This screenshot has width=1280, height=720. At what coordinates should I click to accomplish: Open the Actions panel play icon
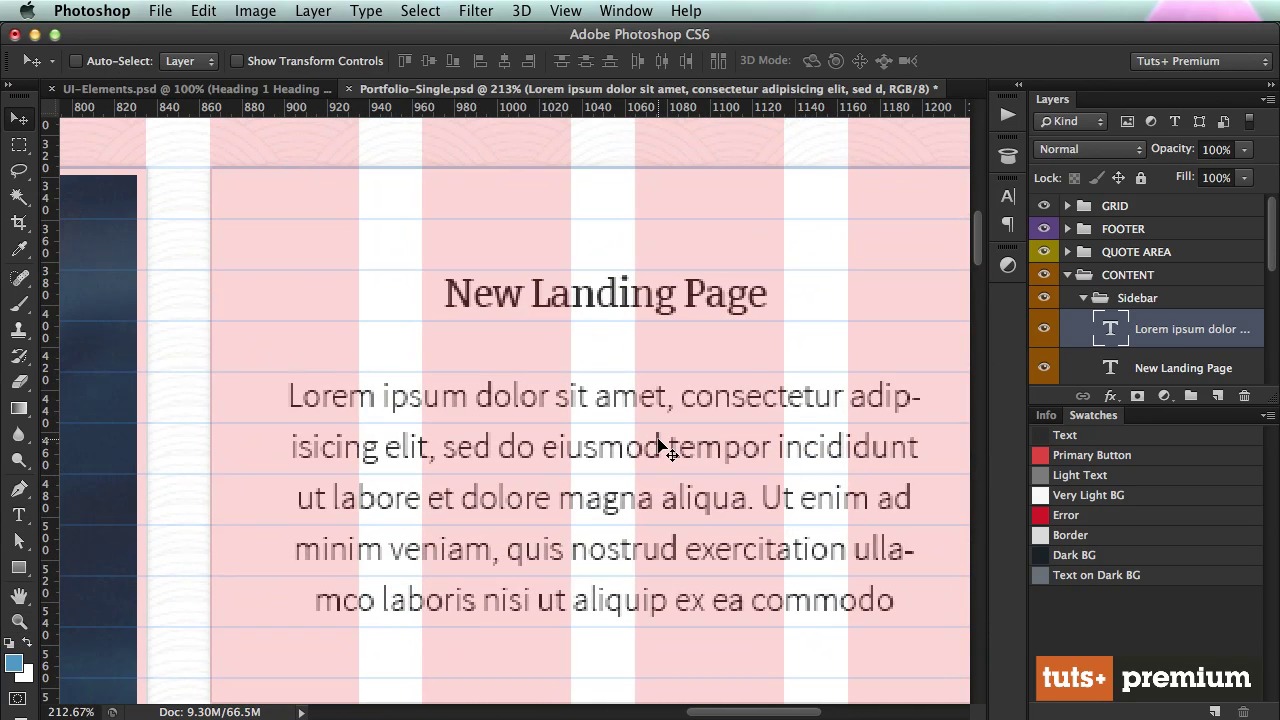[1007, 115]
